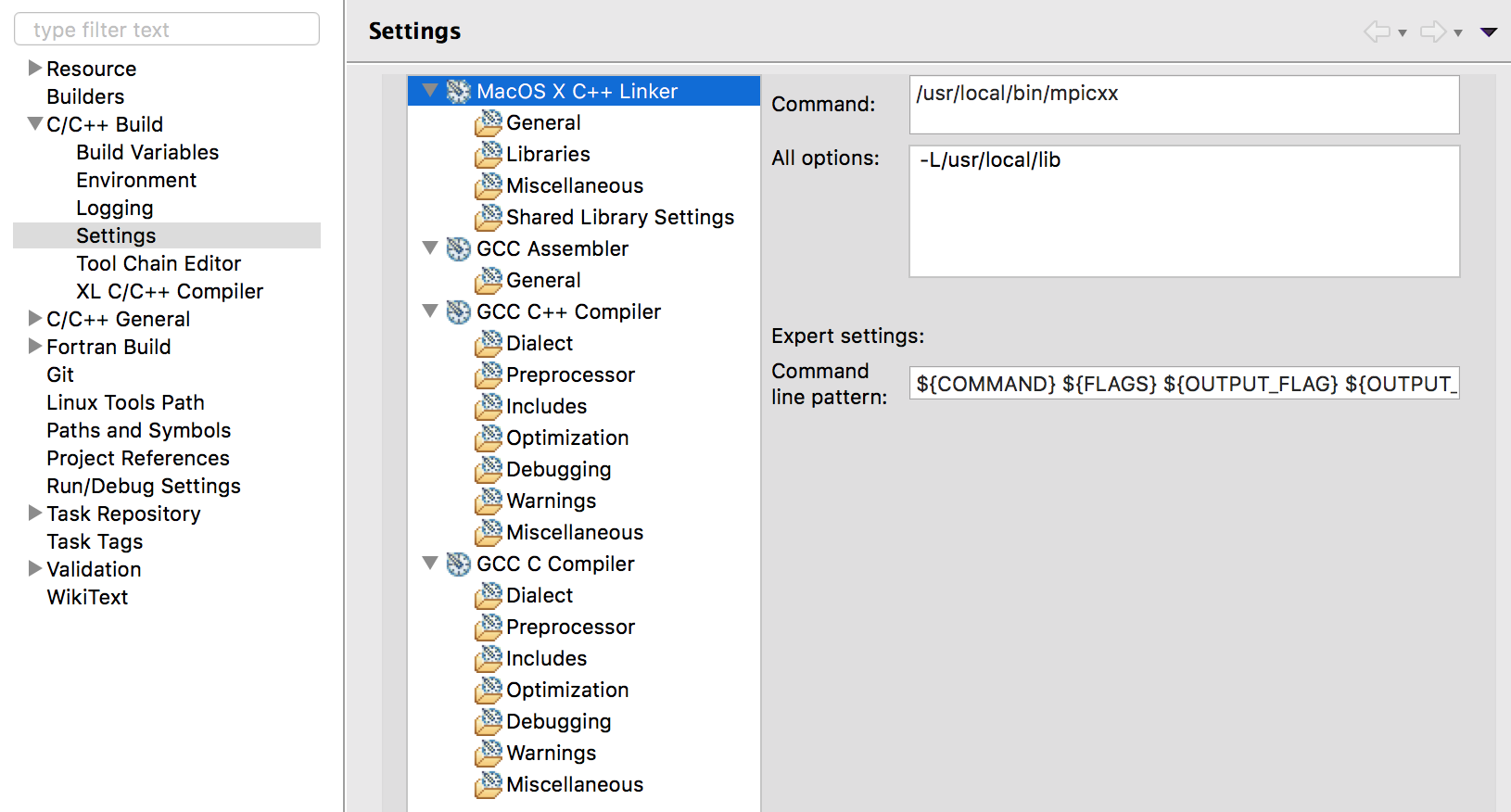Click the forward navigation arrow icon

(x=1432, y=32)
